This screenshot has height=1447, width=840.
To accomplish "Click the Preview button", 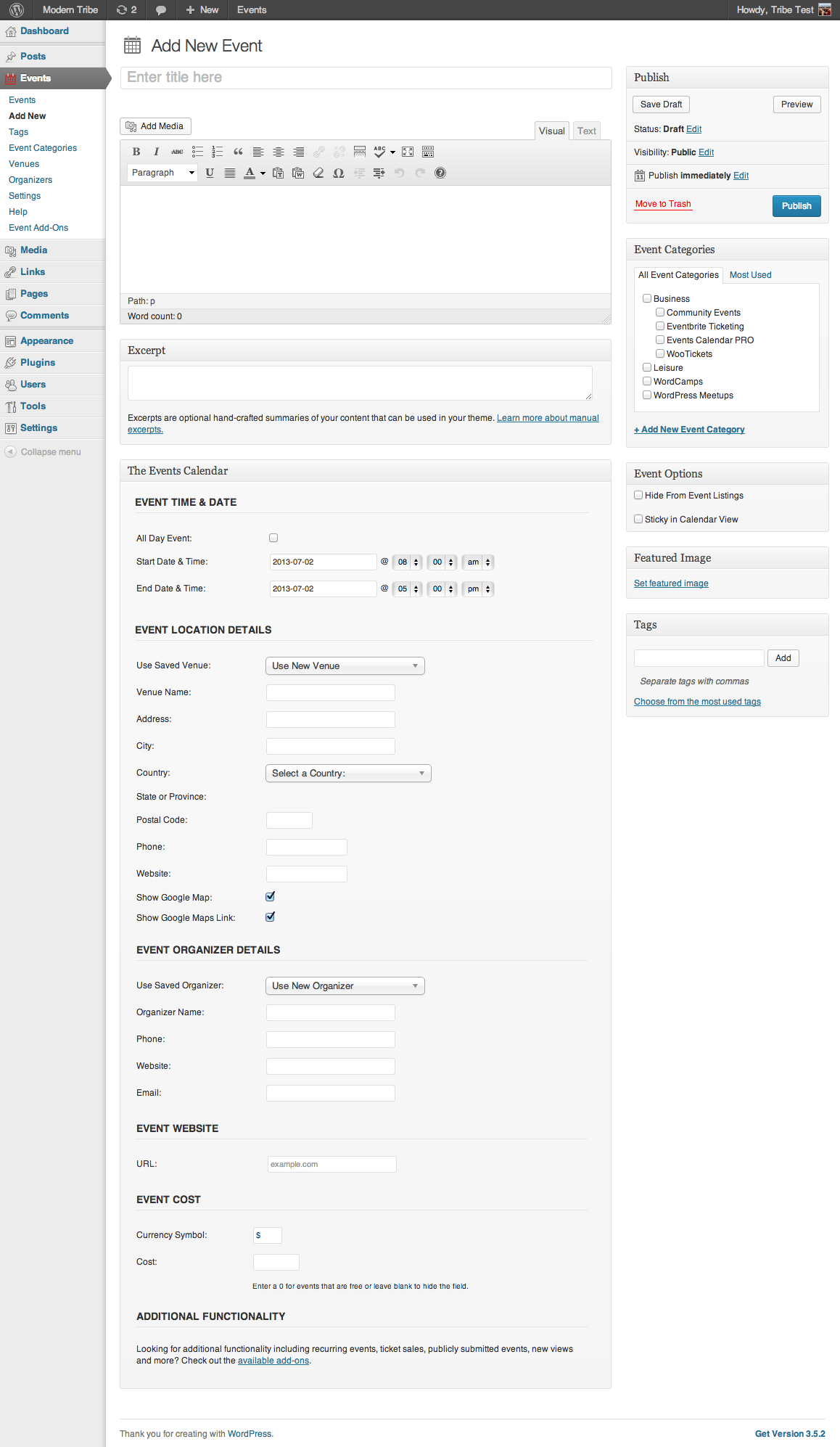I will coord(797,104).
